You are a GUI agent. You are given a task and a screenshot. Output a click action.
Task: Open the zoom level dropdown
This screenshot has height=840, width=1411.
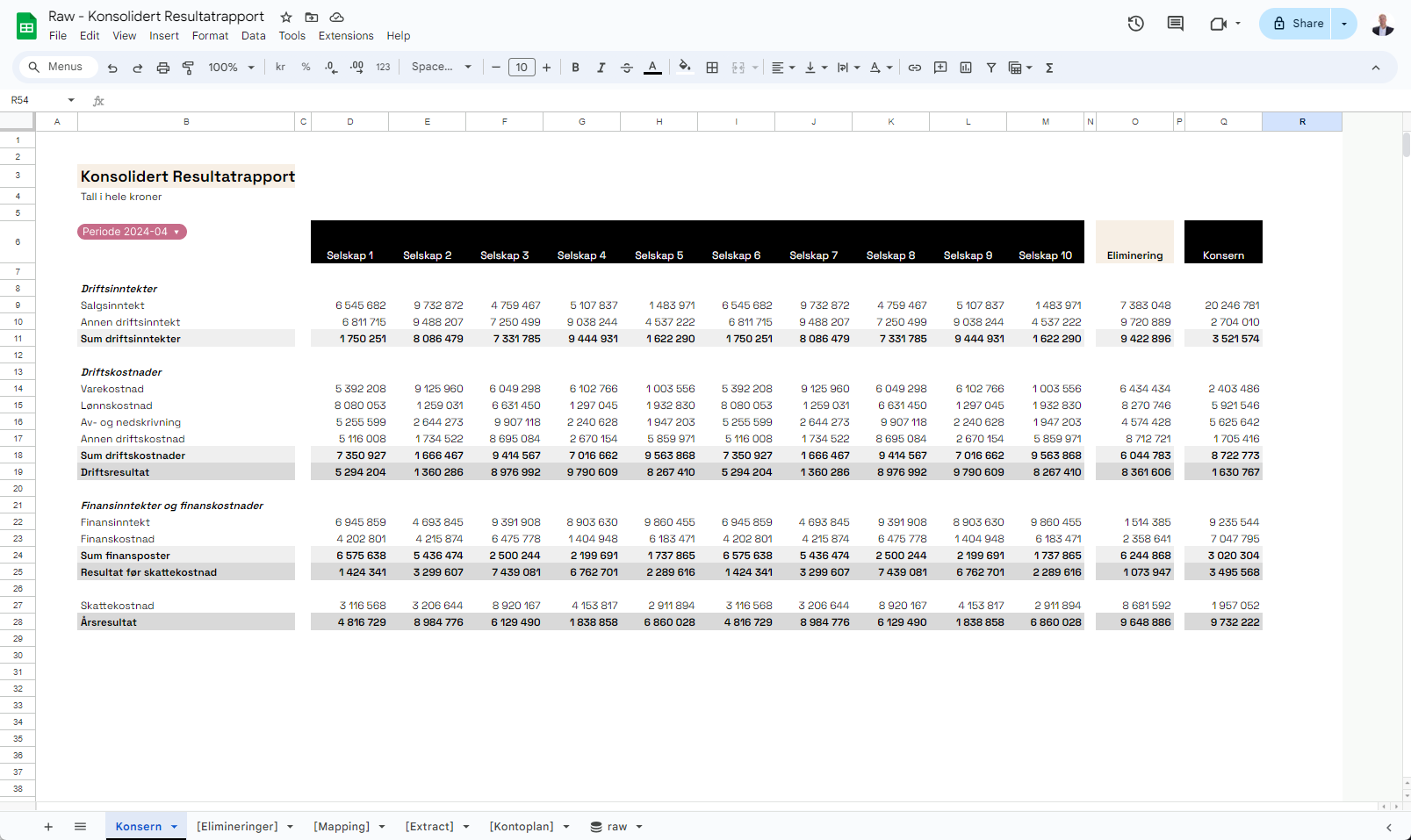(231, 68)
